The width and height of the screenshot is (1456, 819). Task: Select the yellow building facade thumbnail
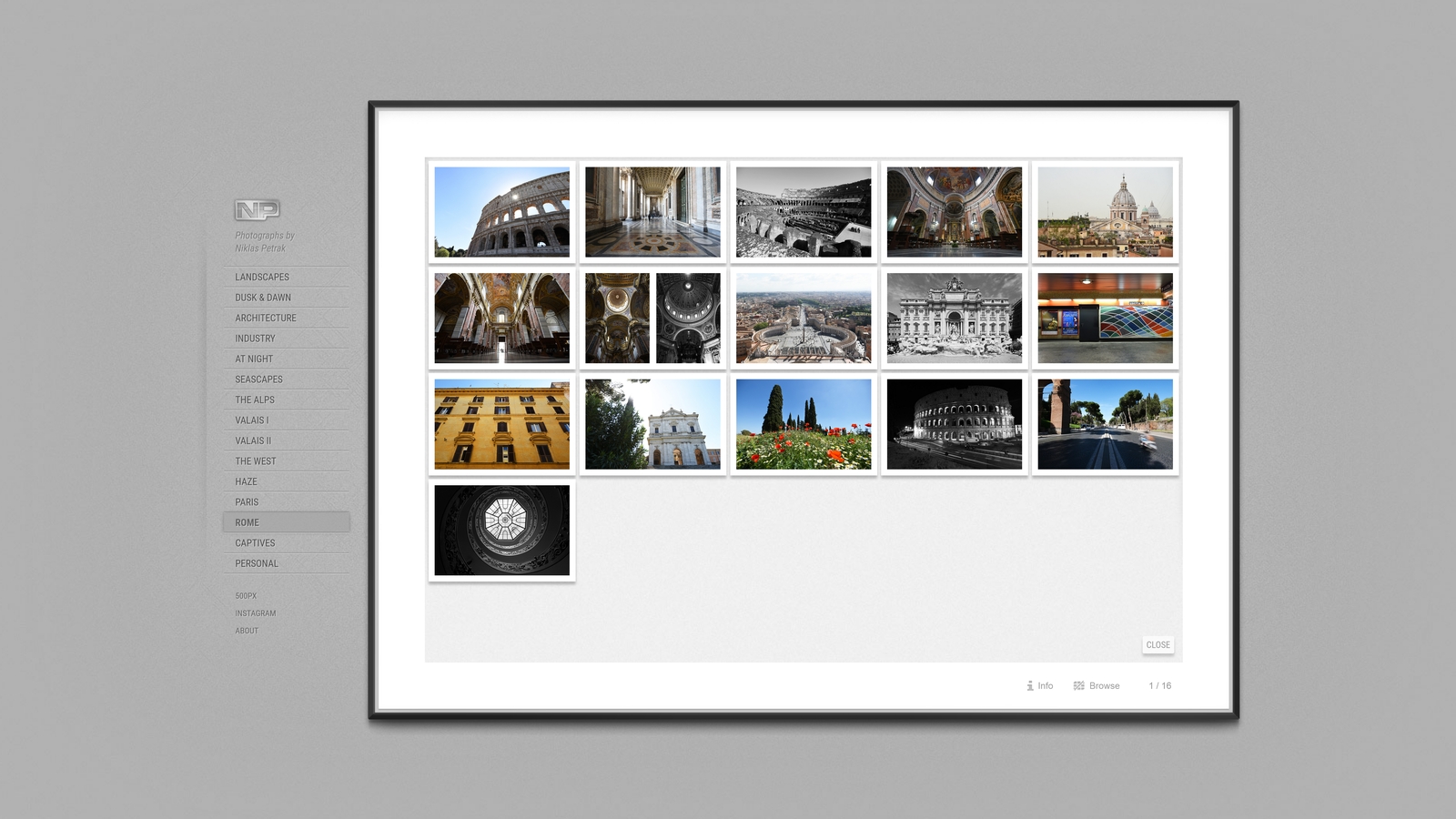tap(501, 424)
